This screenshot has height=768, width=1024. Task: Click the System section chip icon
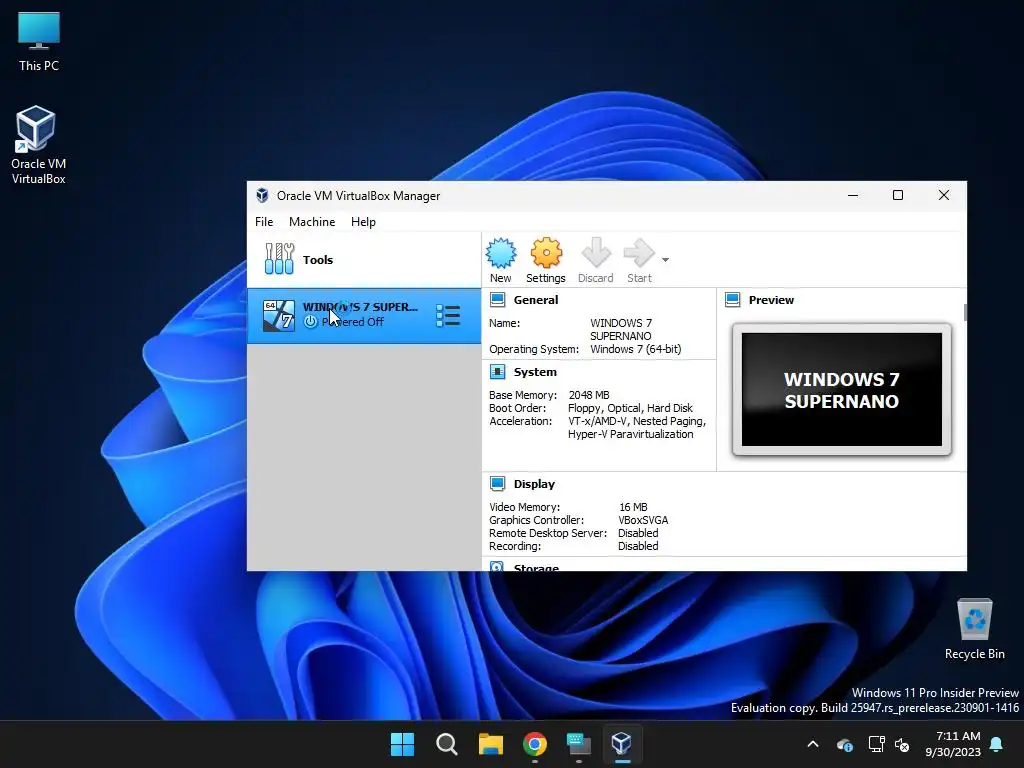pos(498,372)
